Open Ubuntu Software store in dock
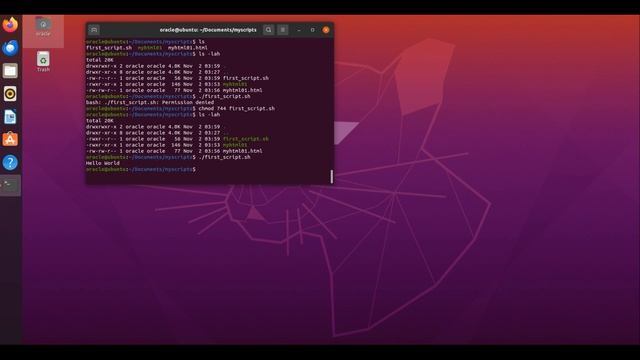Screen dimensions: 640x360 point(10,140)
